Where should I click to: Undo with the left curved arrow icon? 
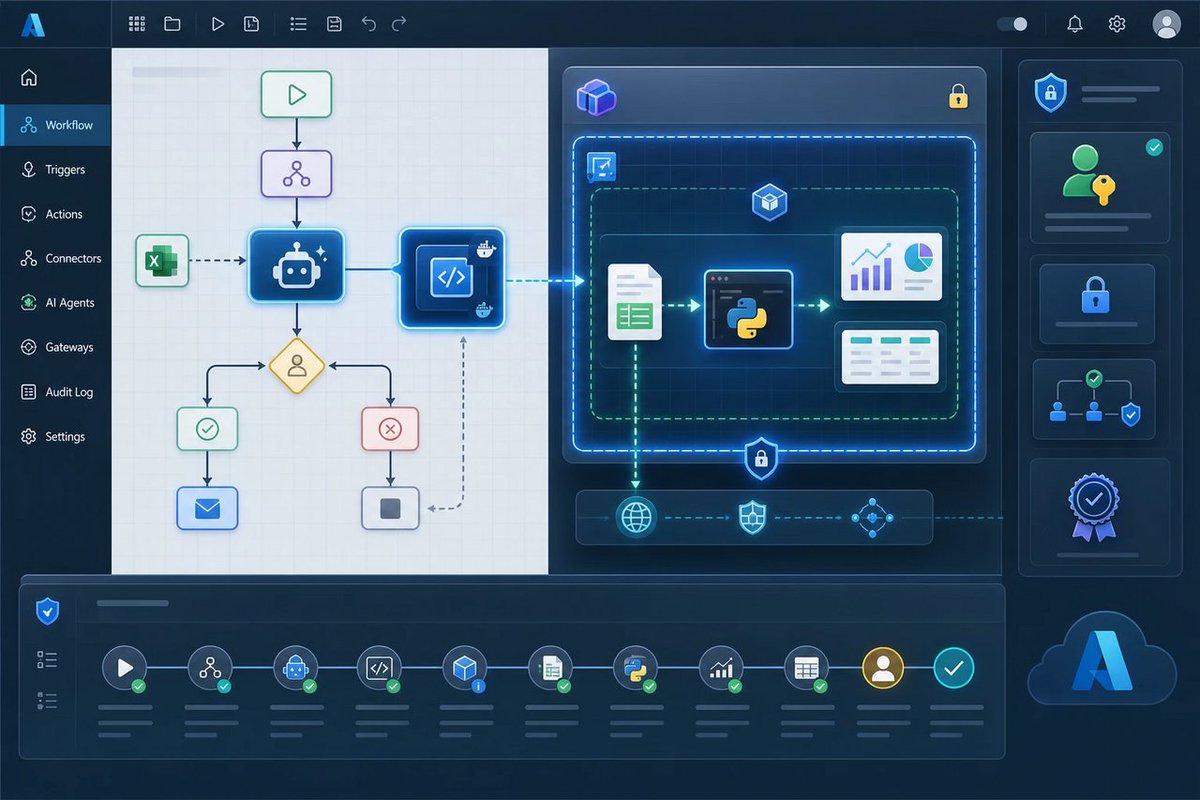(x=368, y=24)
